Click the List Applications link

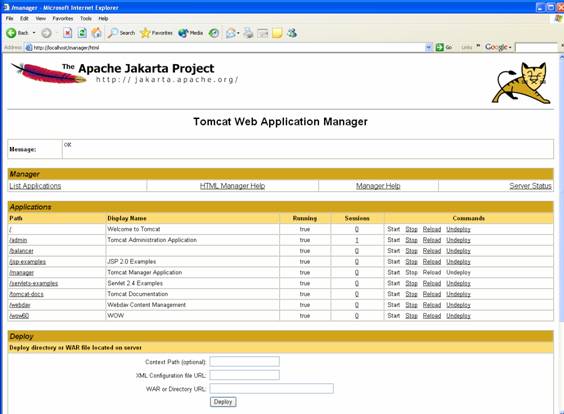click(x=35, y=186)
